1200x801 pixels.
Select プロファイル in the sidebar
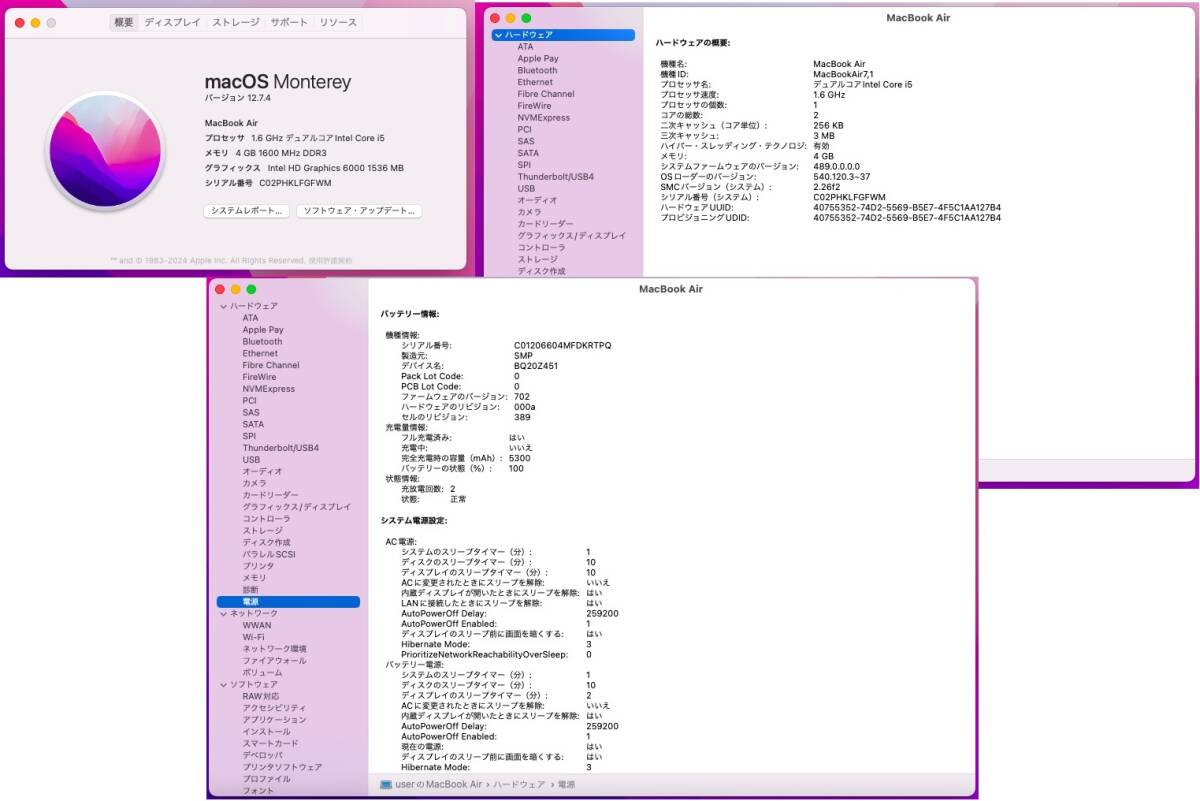click(266, 779)
